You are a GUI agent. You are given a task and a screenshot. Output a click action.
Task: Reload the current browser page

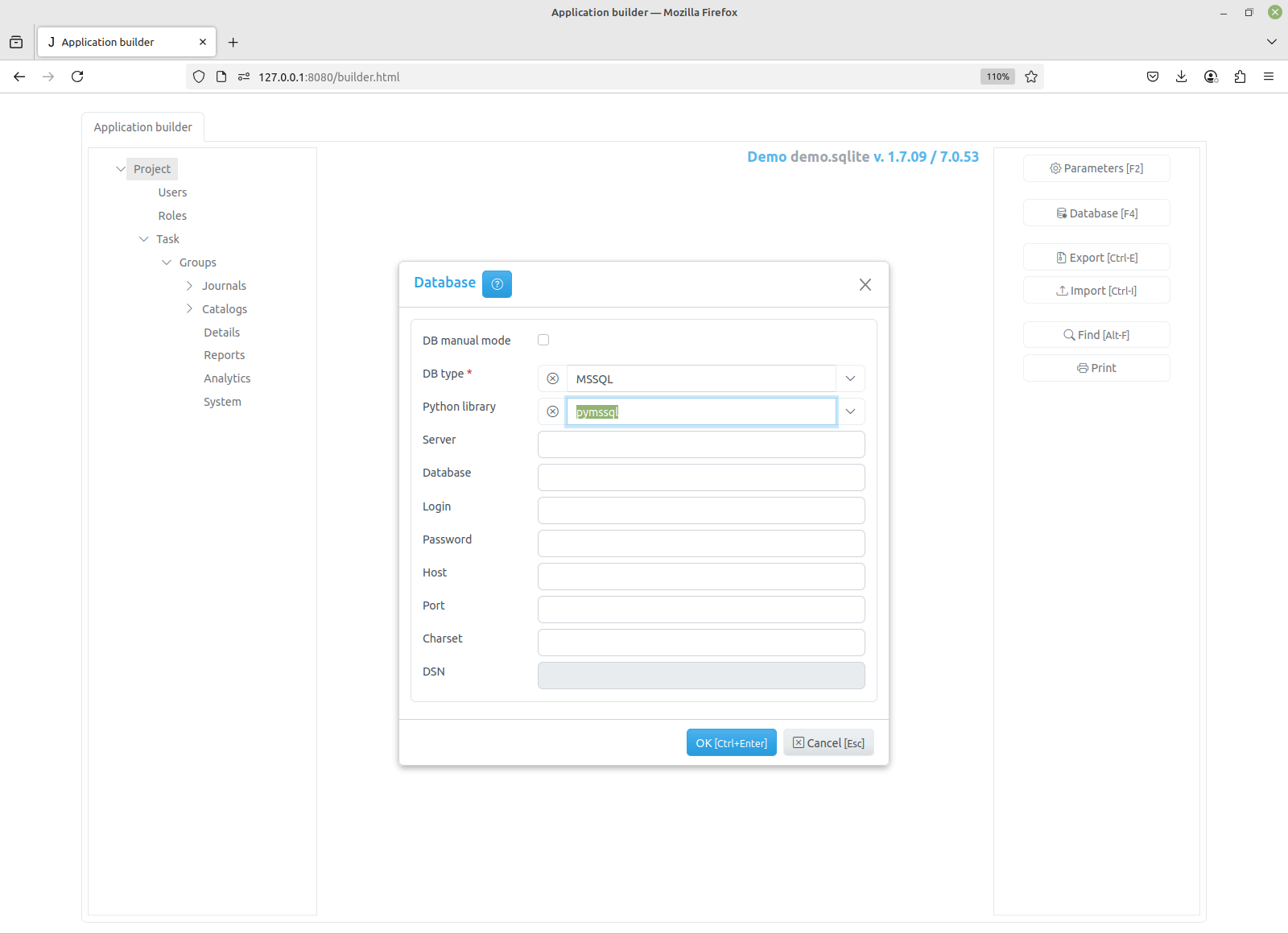click(77, 76)
